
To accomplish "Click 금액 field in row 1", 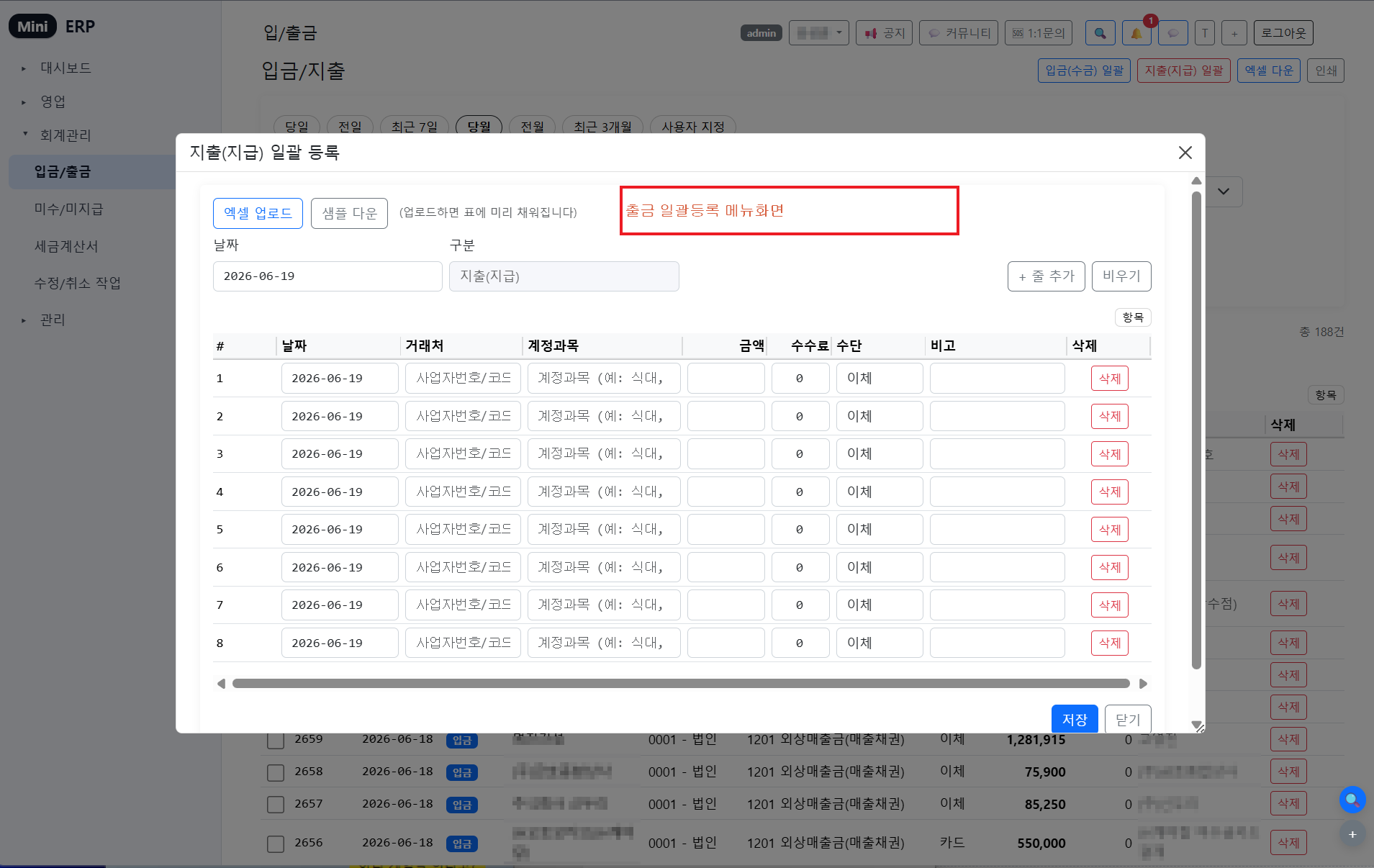I will click(726, 379).
